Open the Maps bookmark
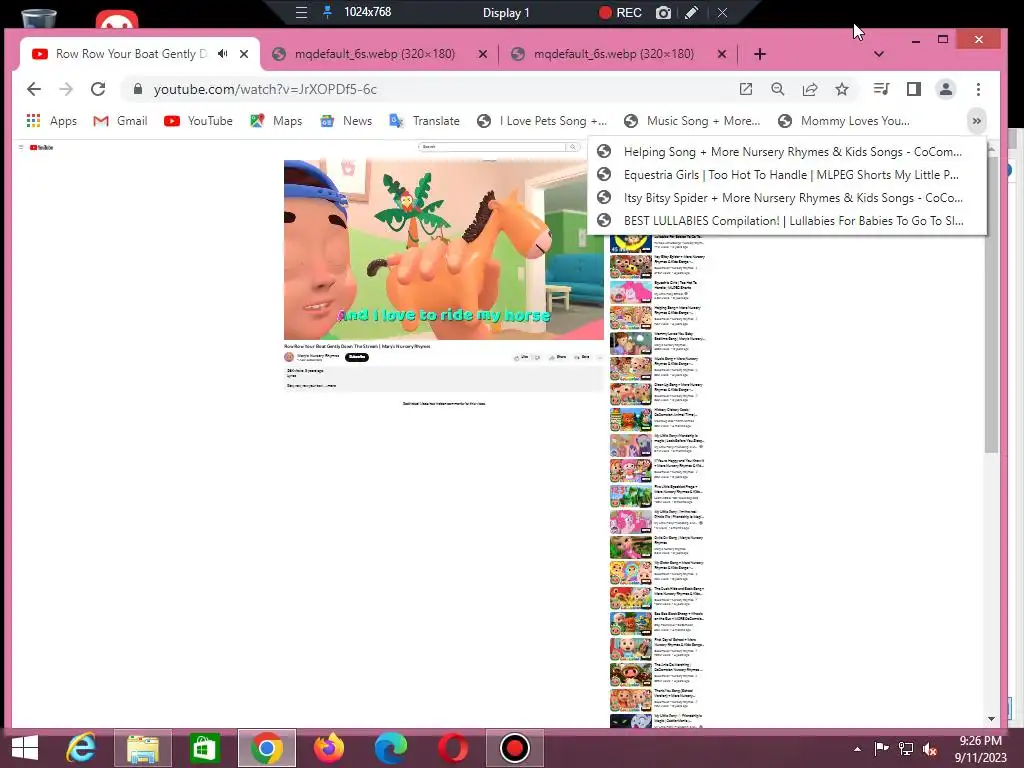The image size is (1024, 768). pyautogui.click(x=276, y=121)
